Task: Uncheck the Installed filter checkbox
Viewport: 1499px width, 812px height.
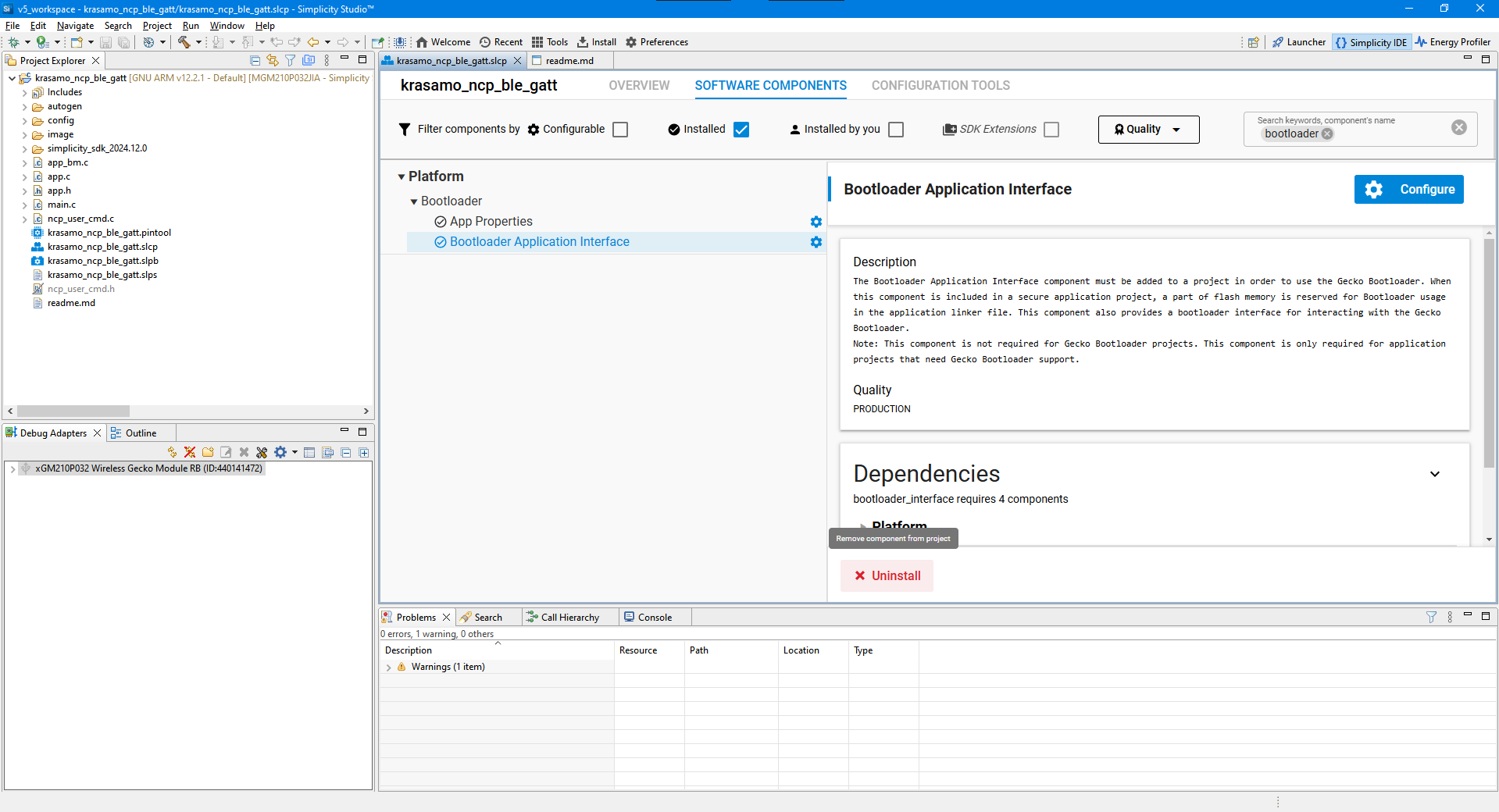Action: 741,130
